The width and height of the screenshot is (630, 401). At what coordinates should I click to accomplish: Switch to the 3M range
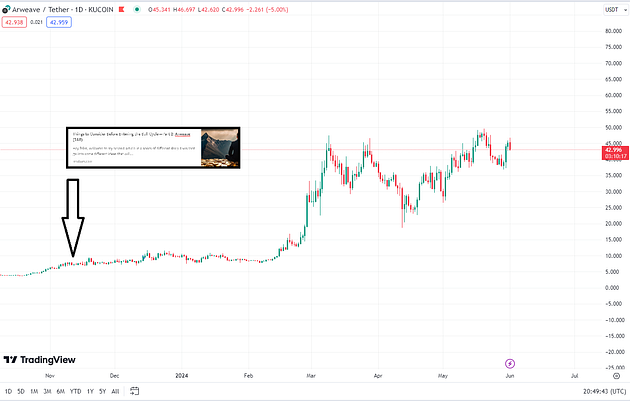click(x=47, y=391)
